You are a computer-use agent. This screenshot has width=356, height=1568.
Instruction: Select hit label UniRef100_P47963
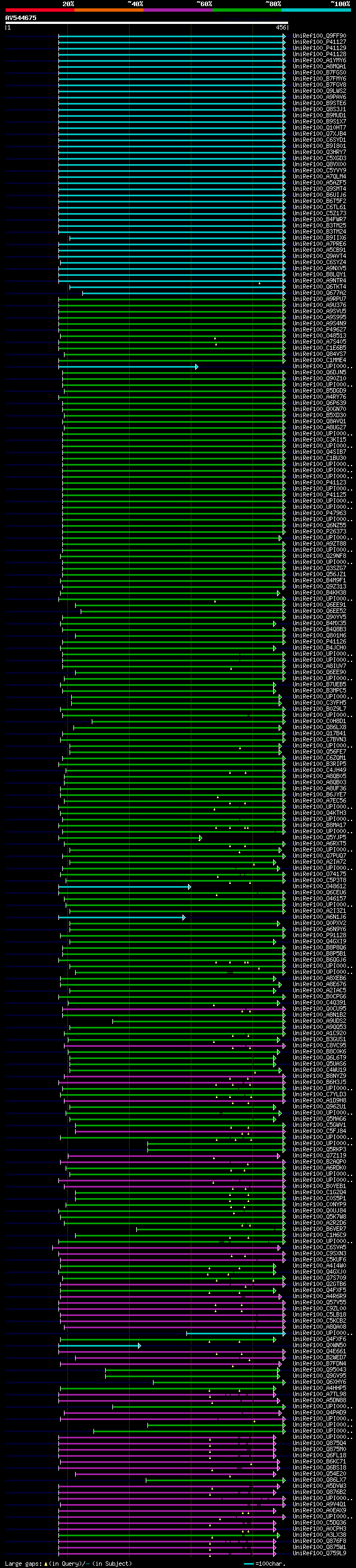(319, 513)
